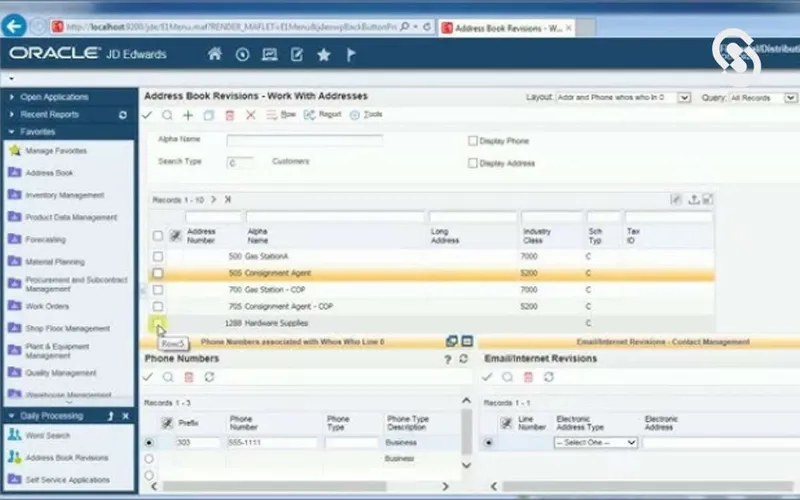
Task: Open the Report menu
Action: point(322,114)
